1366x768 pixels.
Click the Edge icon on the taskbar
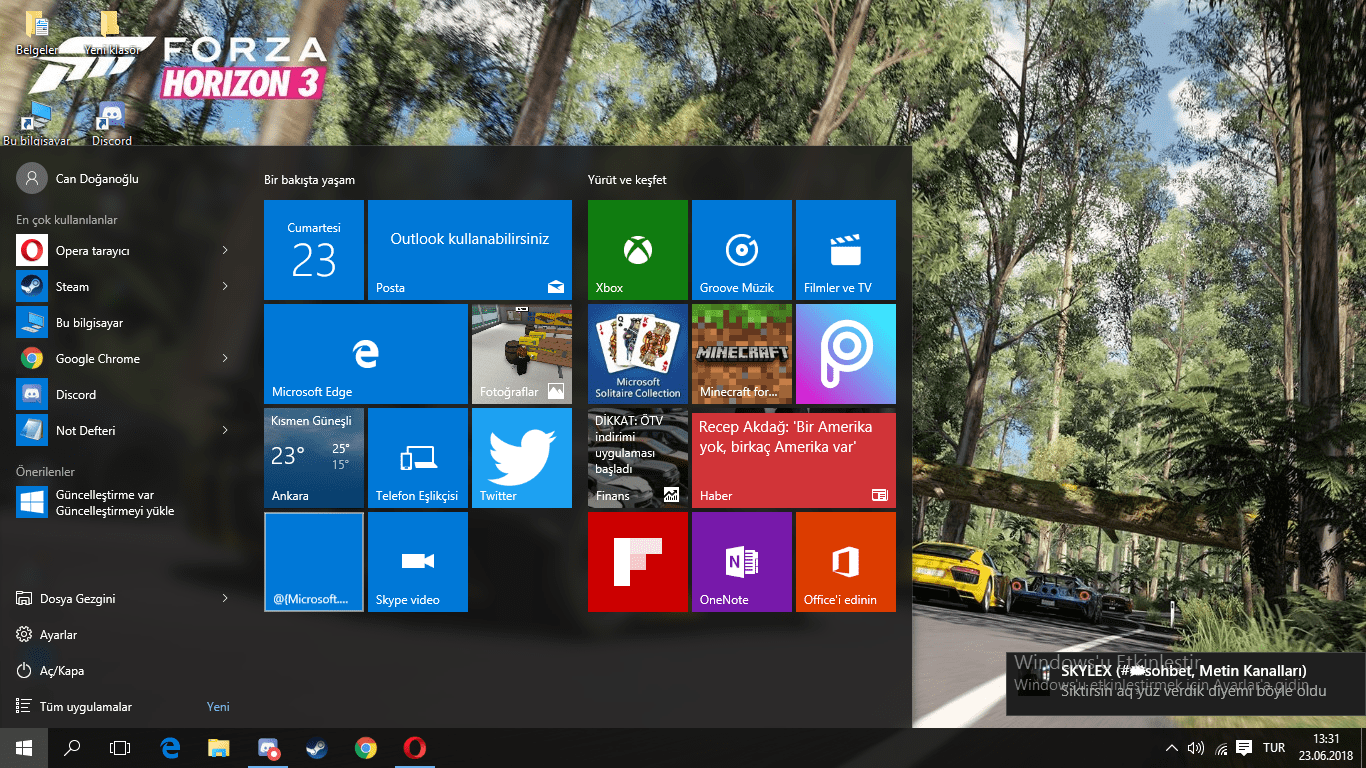[x=170, y=748]
